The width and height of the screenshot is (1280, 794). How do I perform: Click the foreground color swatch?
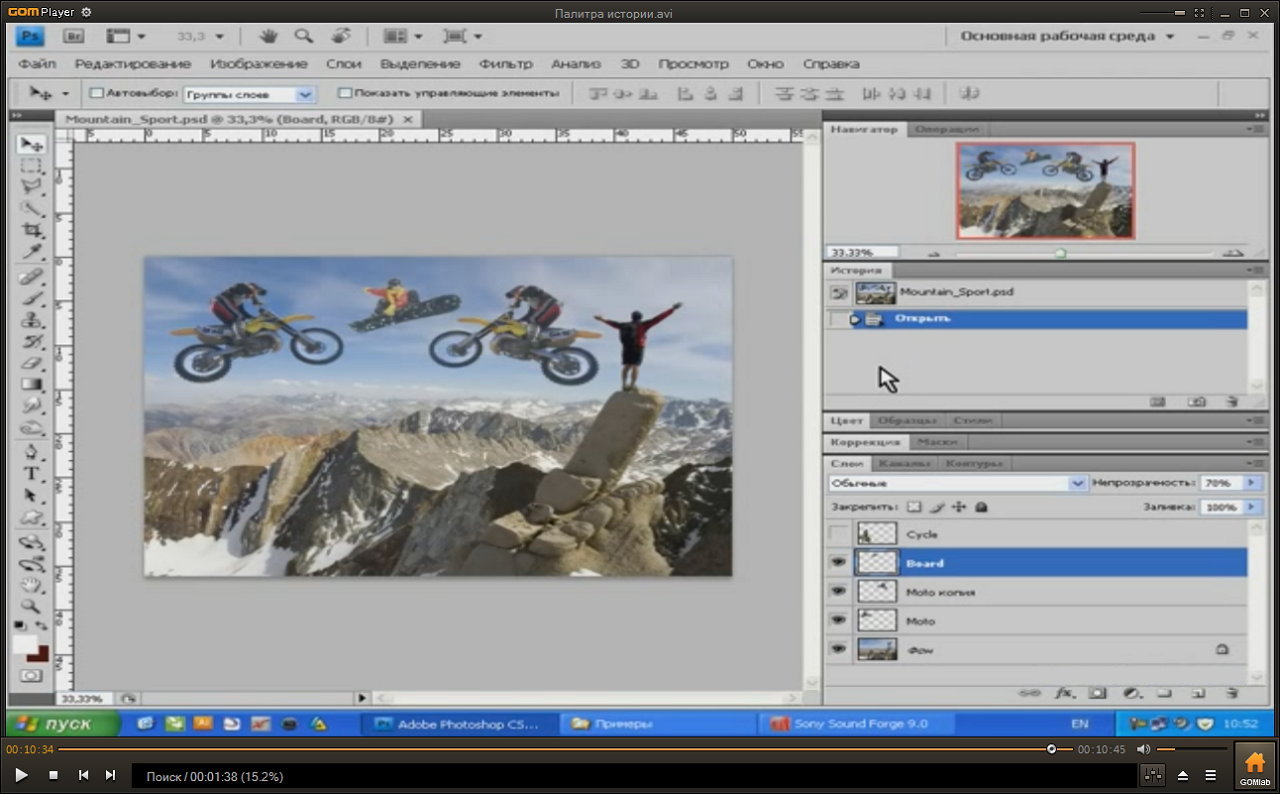click(x=24, y=645)
